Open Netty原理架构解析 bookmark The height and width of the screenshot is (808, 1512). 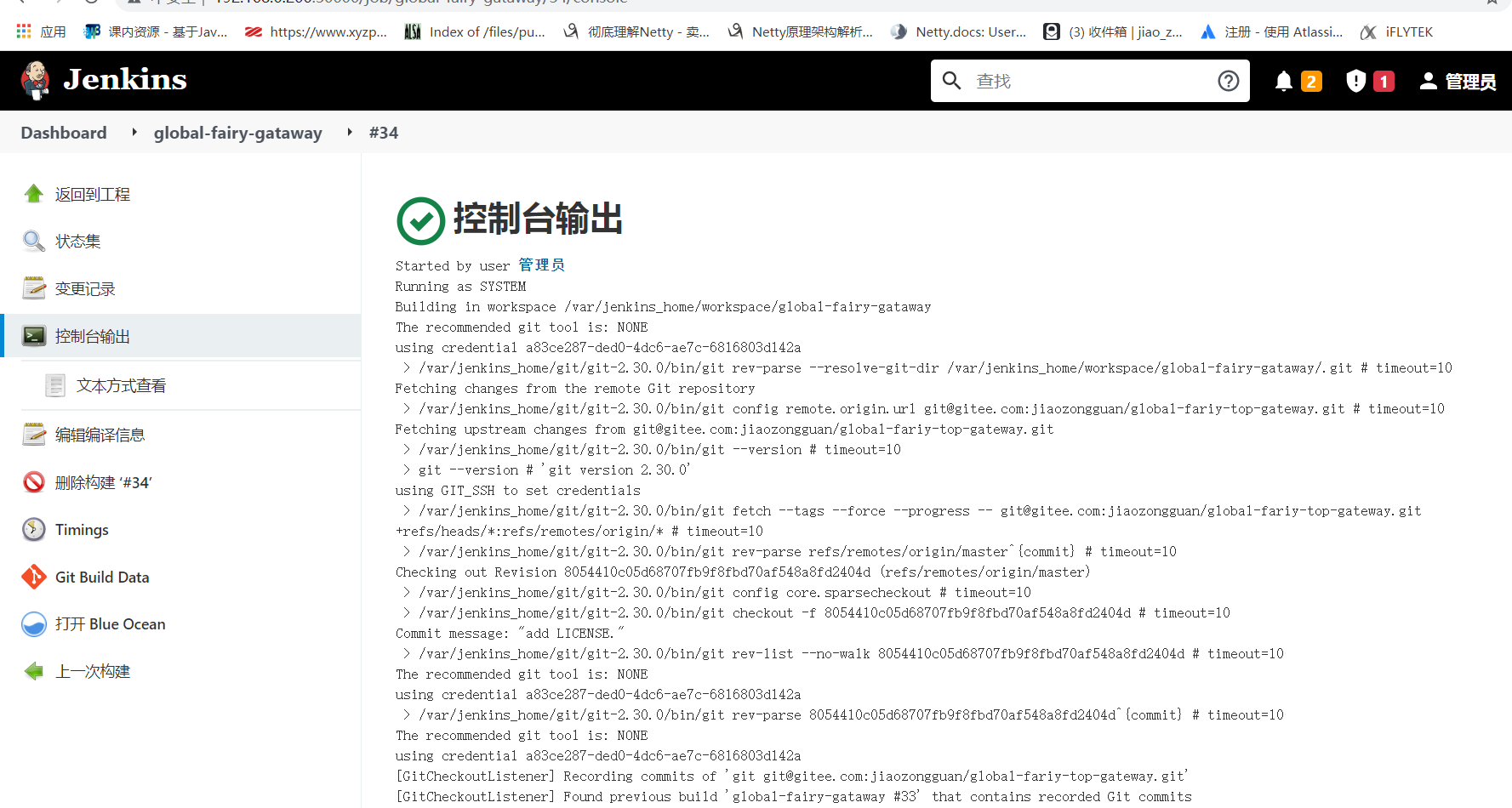pos(800,31)
